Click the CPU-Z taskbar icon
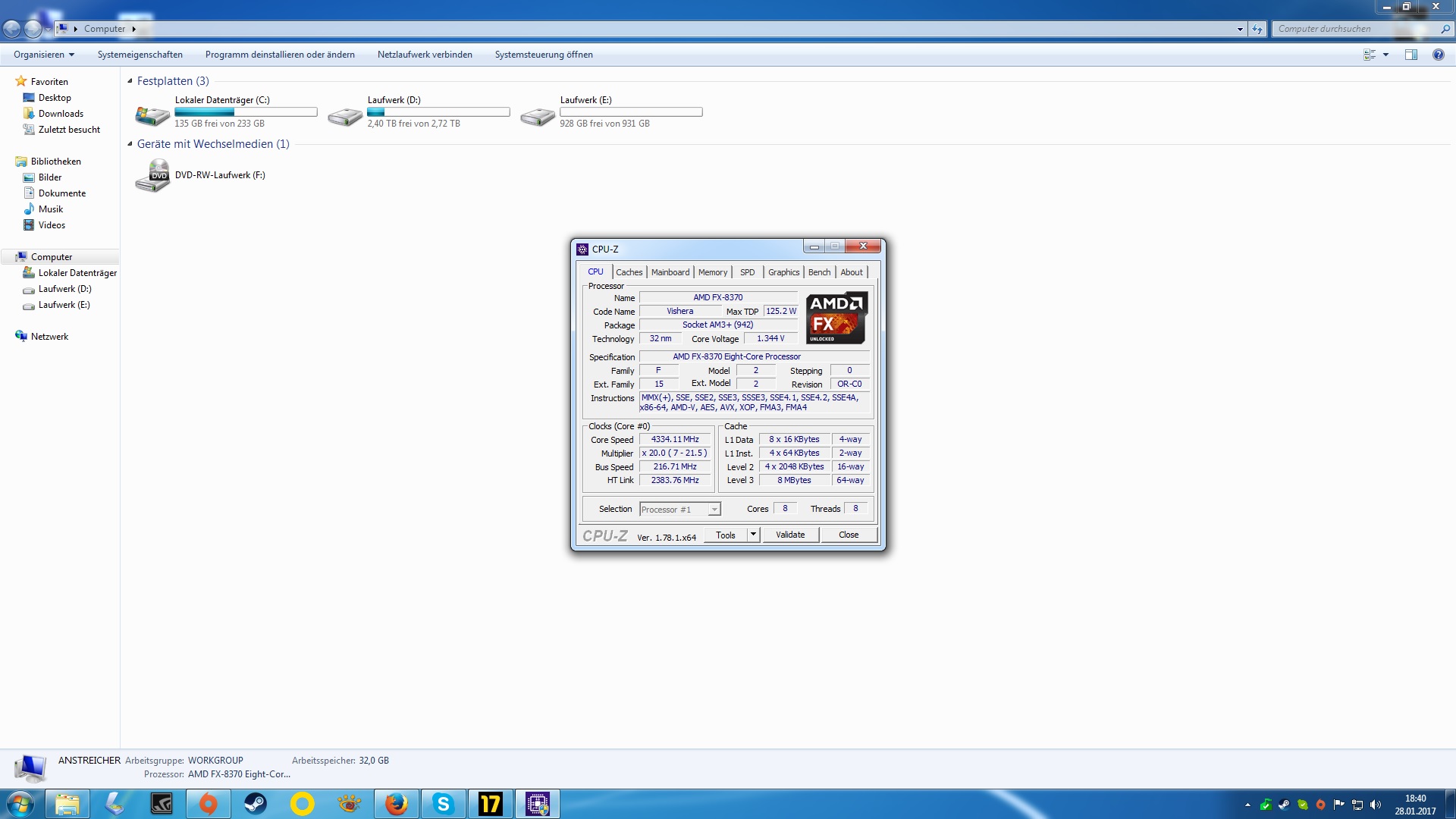 [x=538, y=804]
